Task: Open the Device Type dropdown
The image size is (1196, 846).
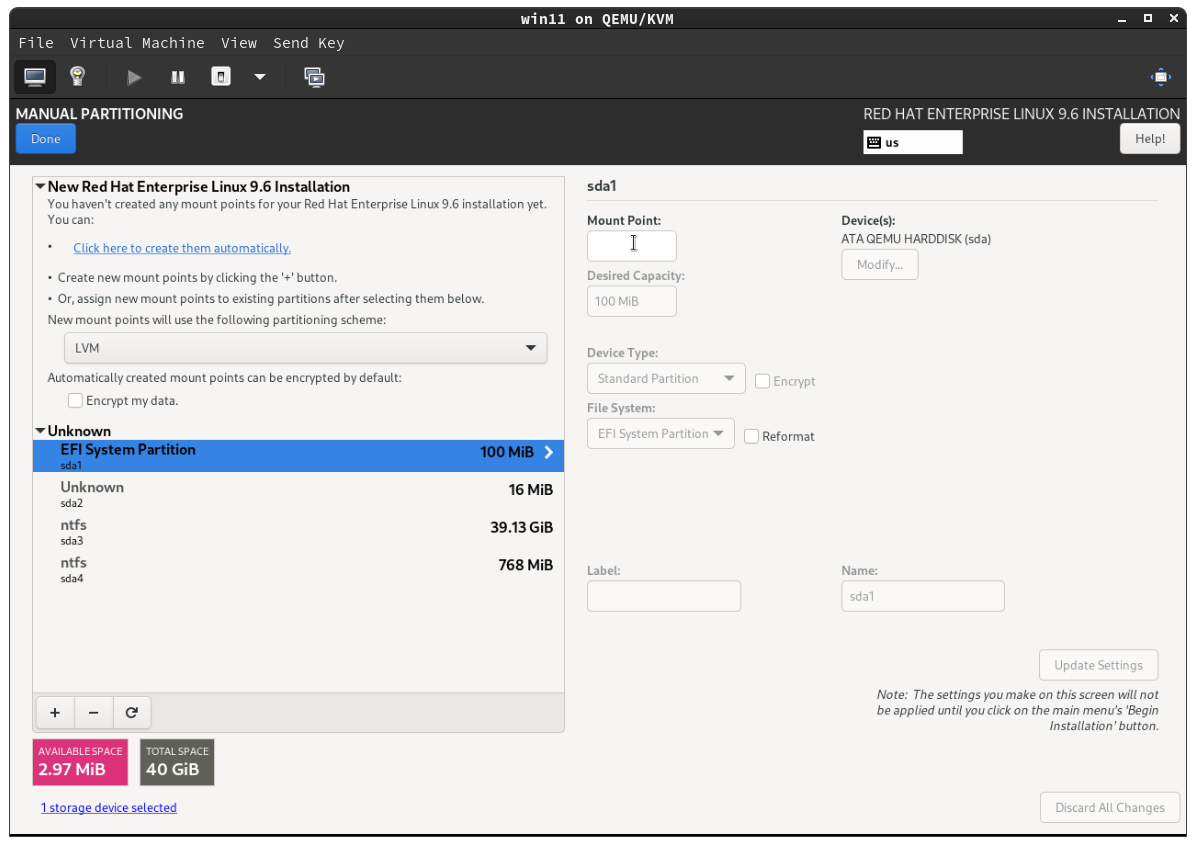Action: click(666, 378)
